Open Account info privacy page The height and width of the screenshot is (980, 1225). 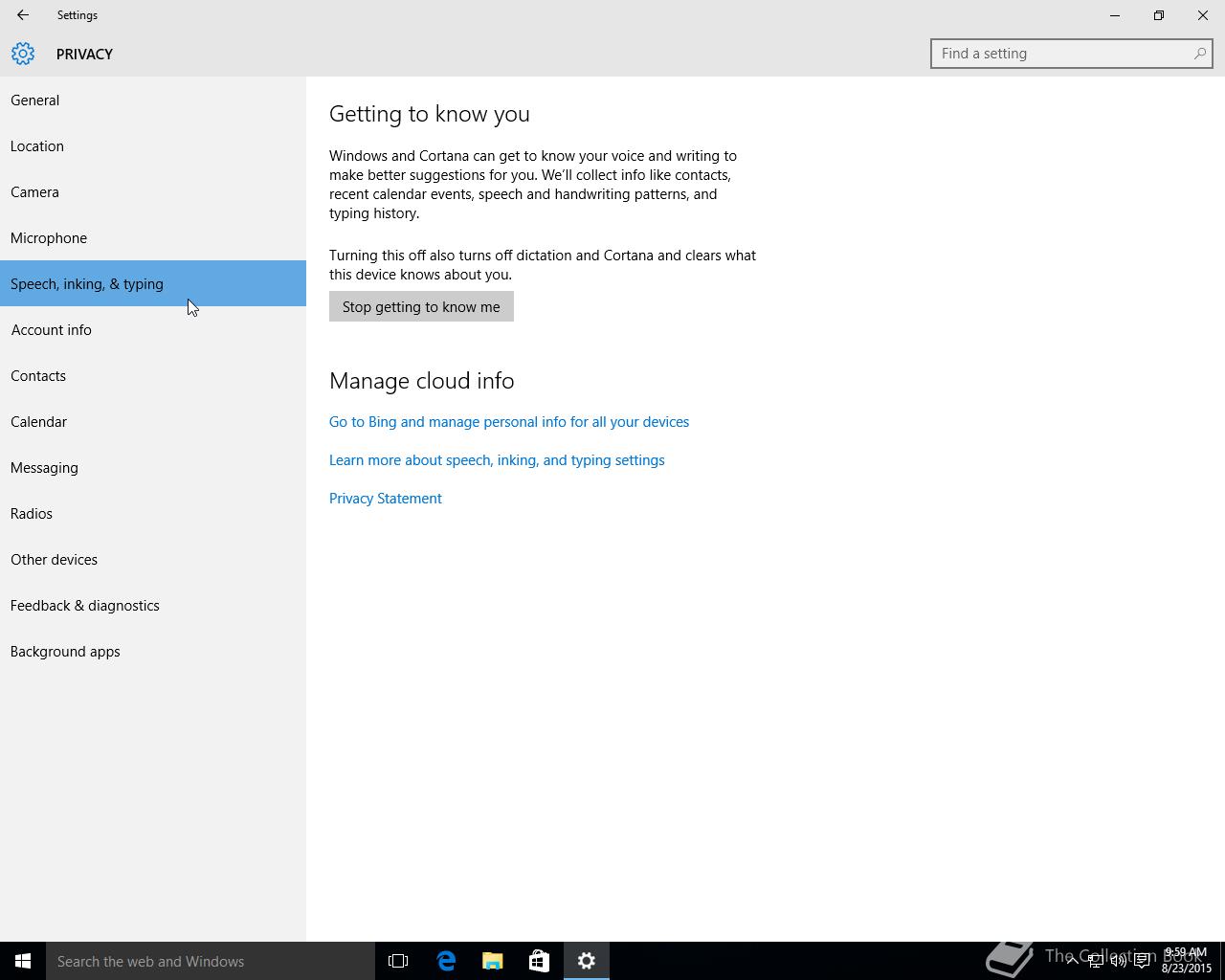click(153, 329)
